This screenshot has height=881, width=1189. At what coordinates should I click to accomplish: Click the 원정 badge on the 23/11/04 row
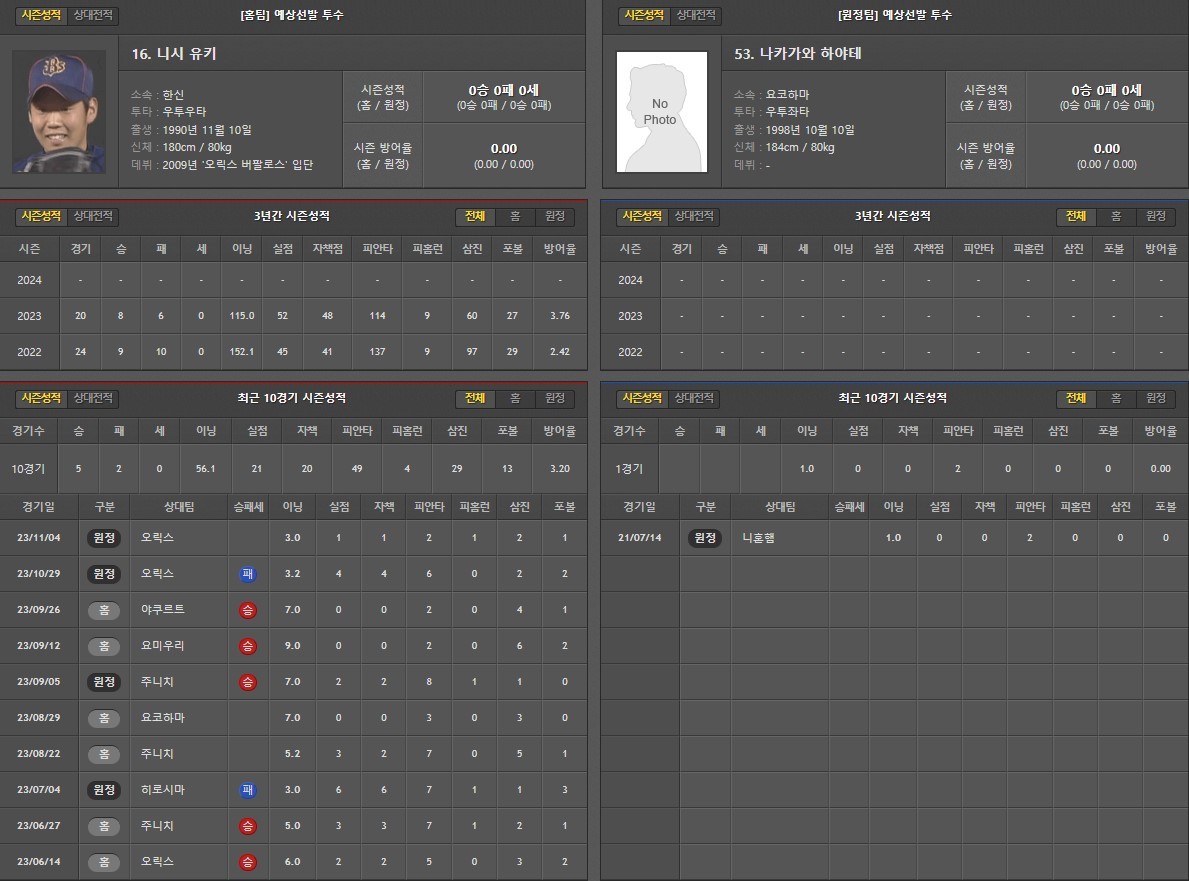tap(104, 538)
